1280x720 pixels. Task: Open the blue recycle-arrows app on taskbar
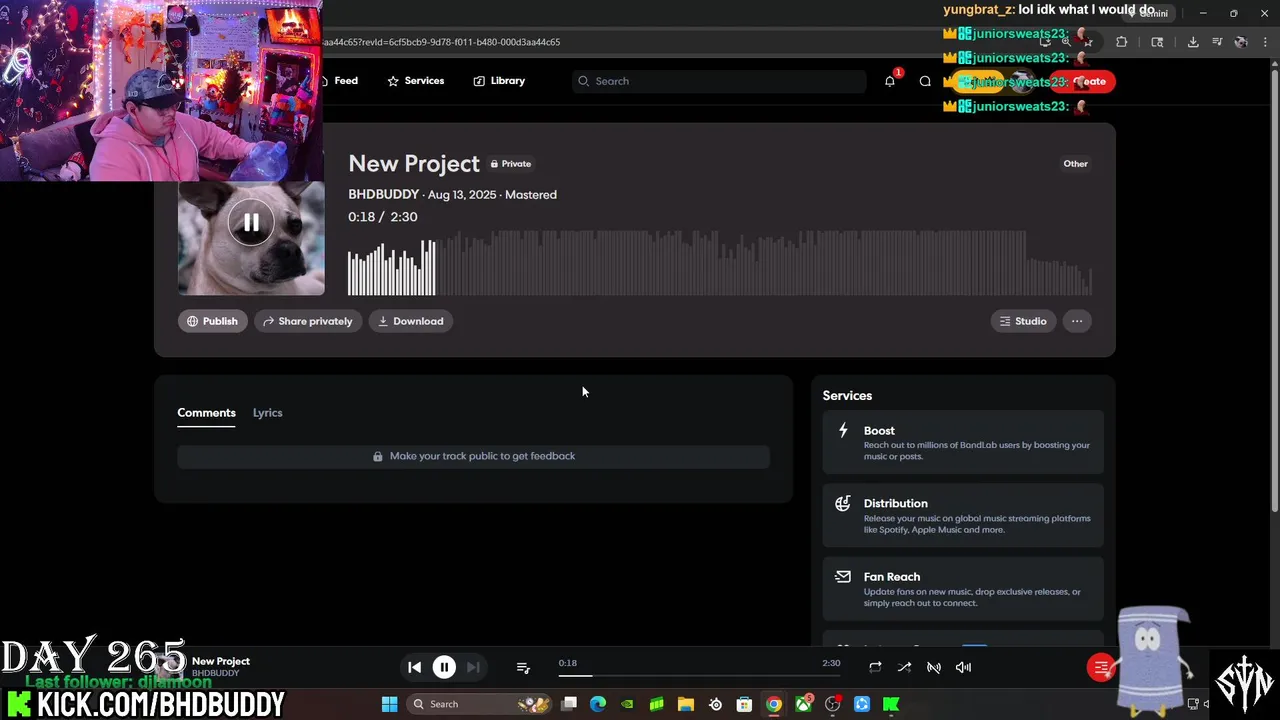click(x=862, y=704)
